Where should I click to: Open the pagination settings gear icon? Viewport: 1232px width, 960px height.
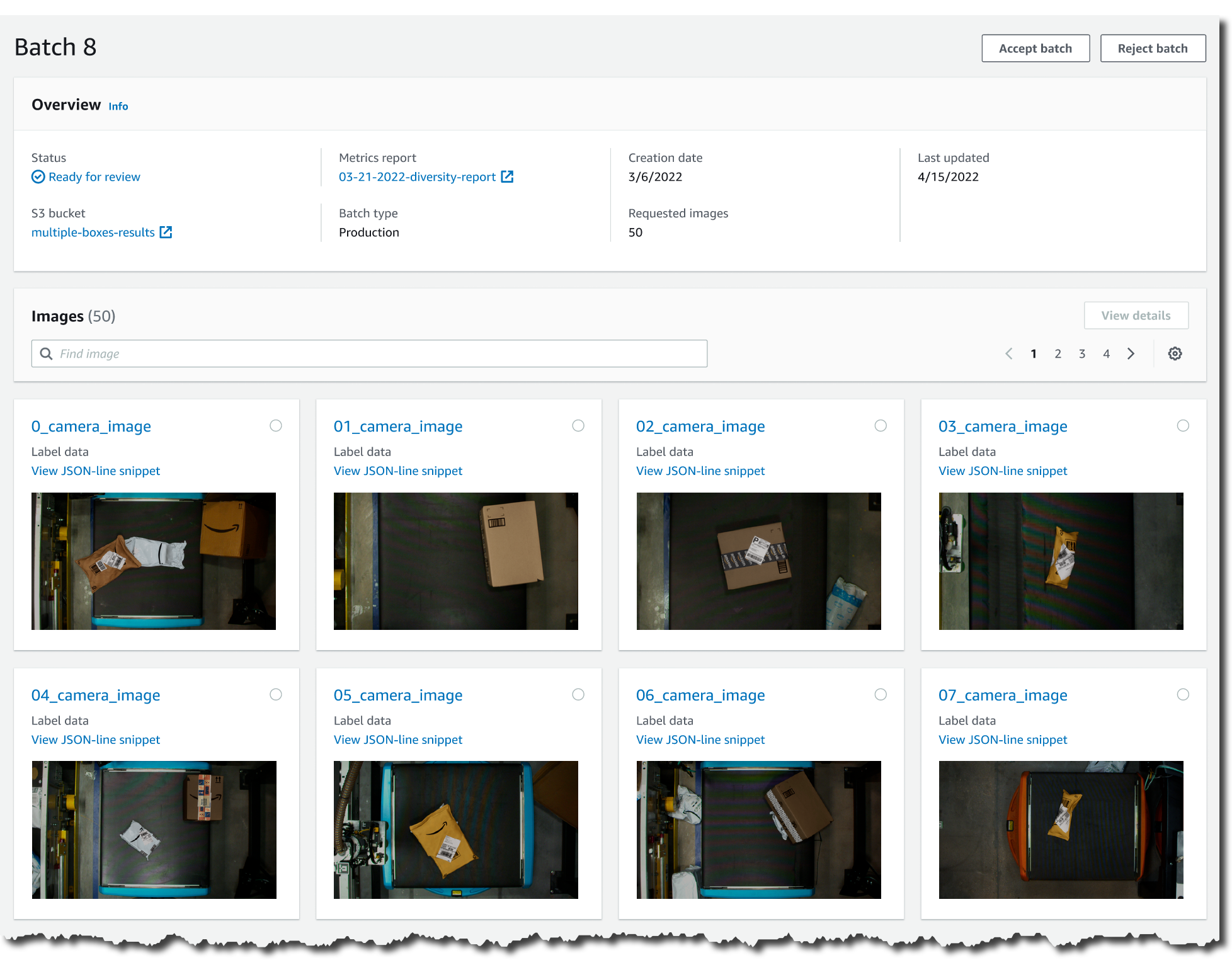pos(1175,353)
